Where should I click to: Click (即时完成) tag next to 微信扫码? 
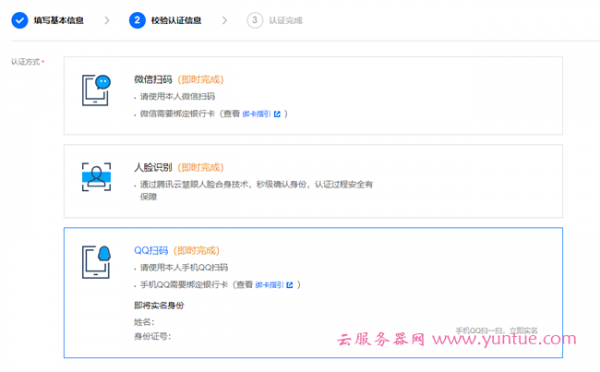tap(201, 80)
